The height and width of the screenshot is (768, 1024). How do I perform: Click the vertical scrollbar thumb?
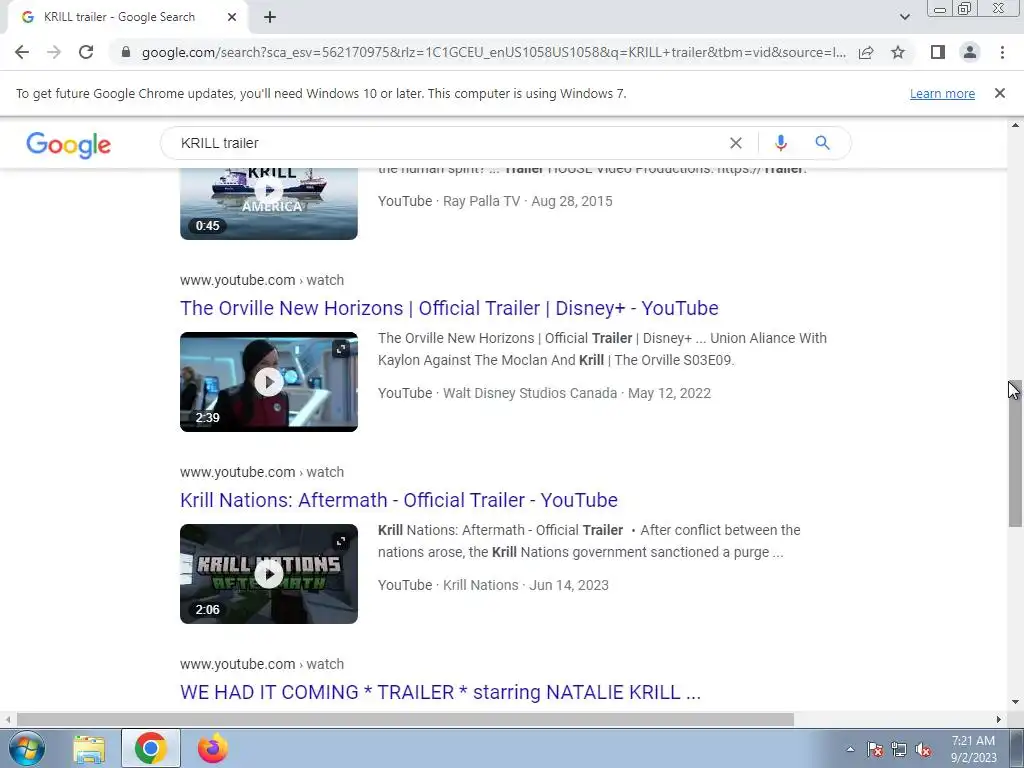pyautogui.click(x=1015, y=453)
